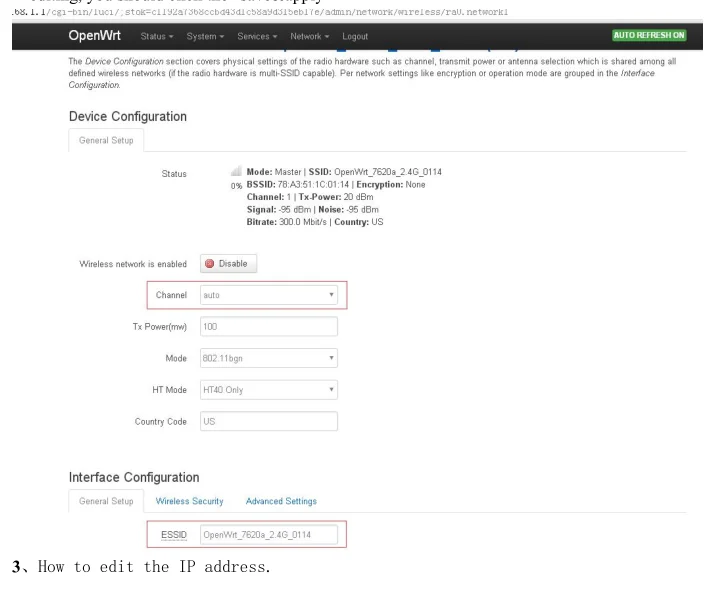The width and height of the screenshot is (711, 592).
Task: Click the signal strength icon
Action: 236,171
